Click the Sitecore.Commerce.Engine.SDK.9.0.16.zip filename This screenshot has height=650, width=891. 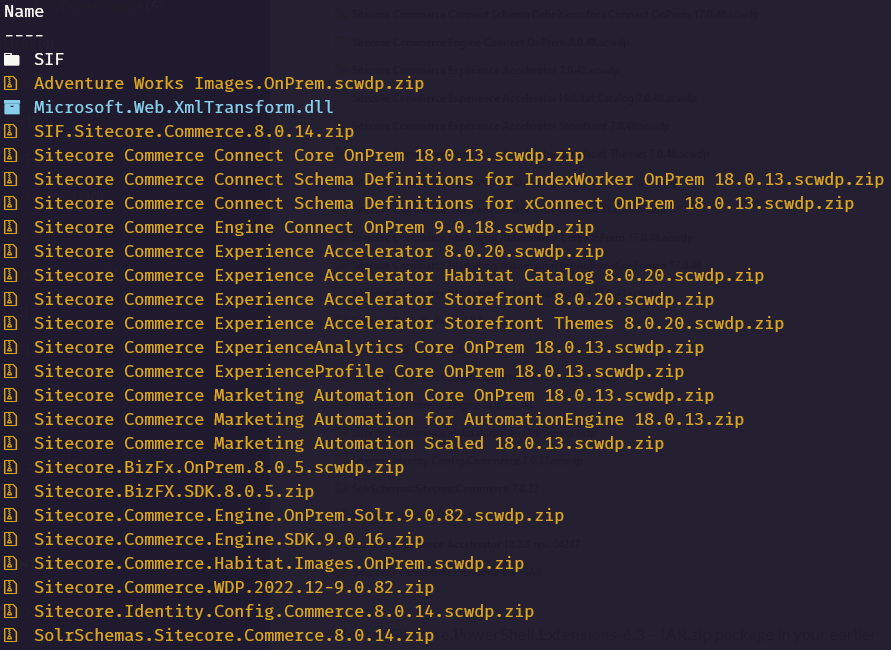click(x=229, y=539)
